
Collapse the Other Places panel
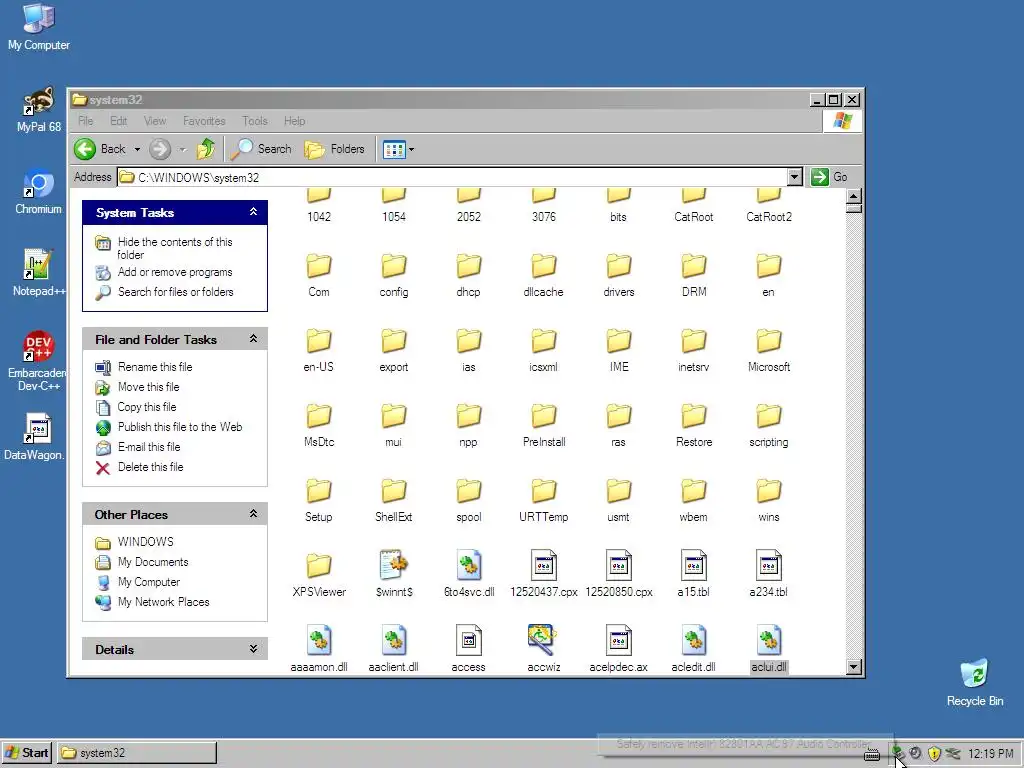pyautogui.click(x=253, y=514)
